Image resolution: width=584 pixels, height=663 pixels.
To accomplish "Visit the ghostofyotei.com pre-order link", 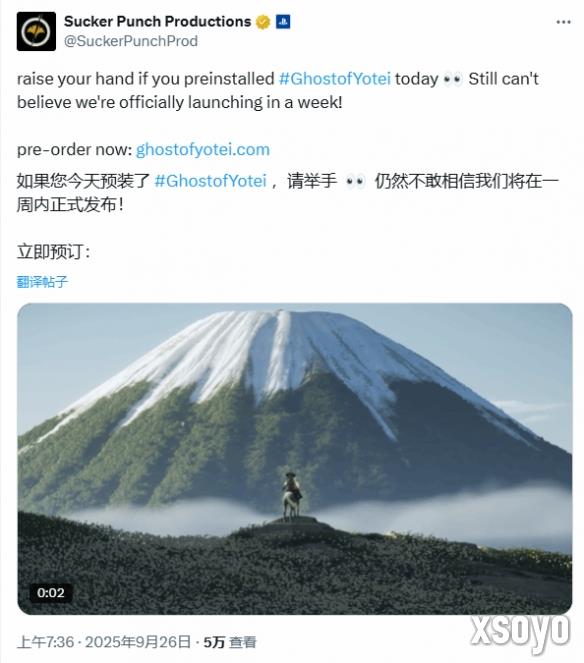I will pos(203,150).
